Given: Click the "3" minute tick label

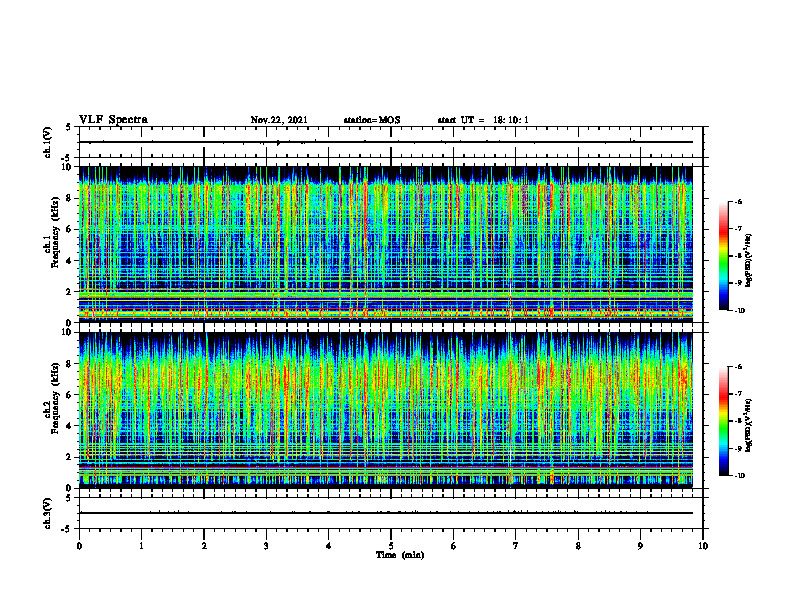Looking at the screenshot, I should point(266,546).
